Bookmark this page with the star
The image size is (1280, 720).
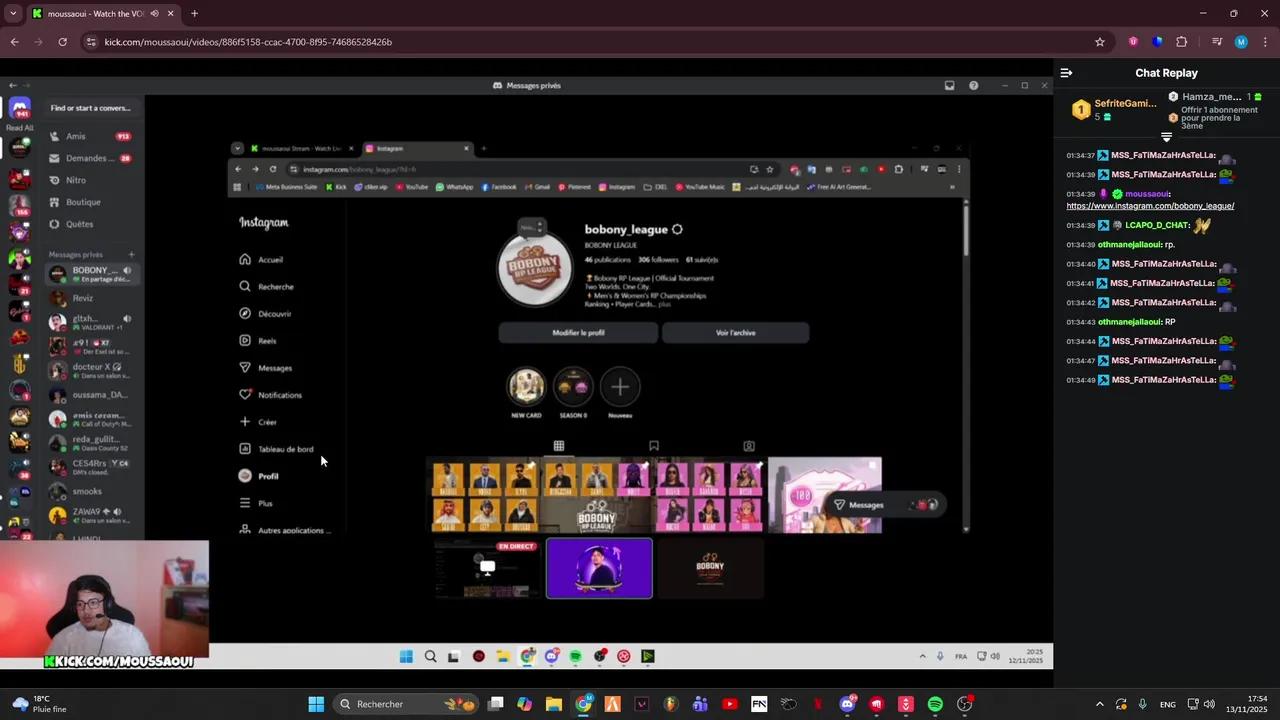pyautogui.click(x=1100, y=42)
